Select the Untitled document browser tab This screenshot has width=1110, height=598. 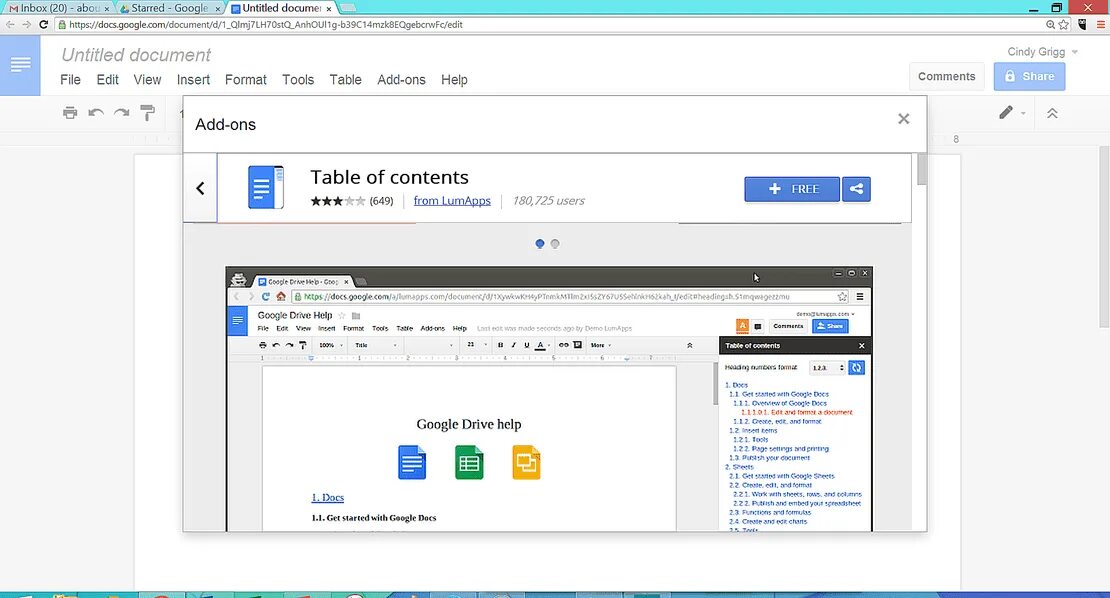tap(280, 8)
